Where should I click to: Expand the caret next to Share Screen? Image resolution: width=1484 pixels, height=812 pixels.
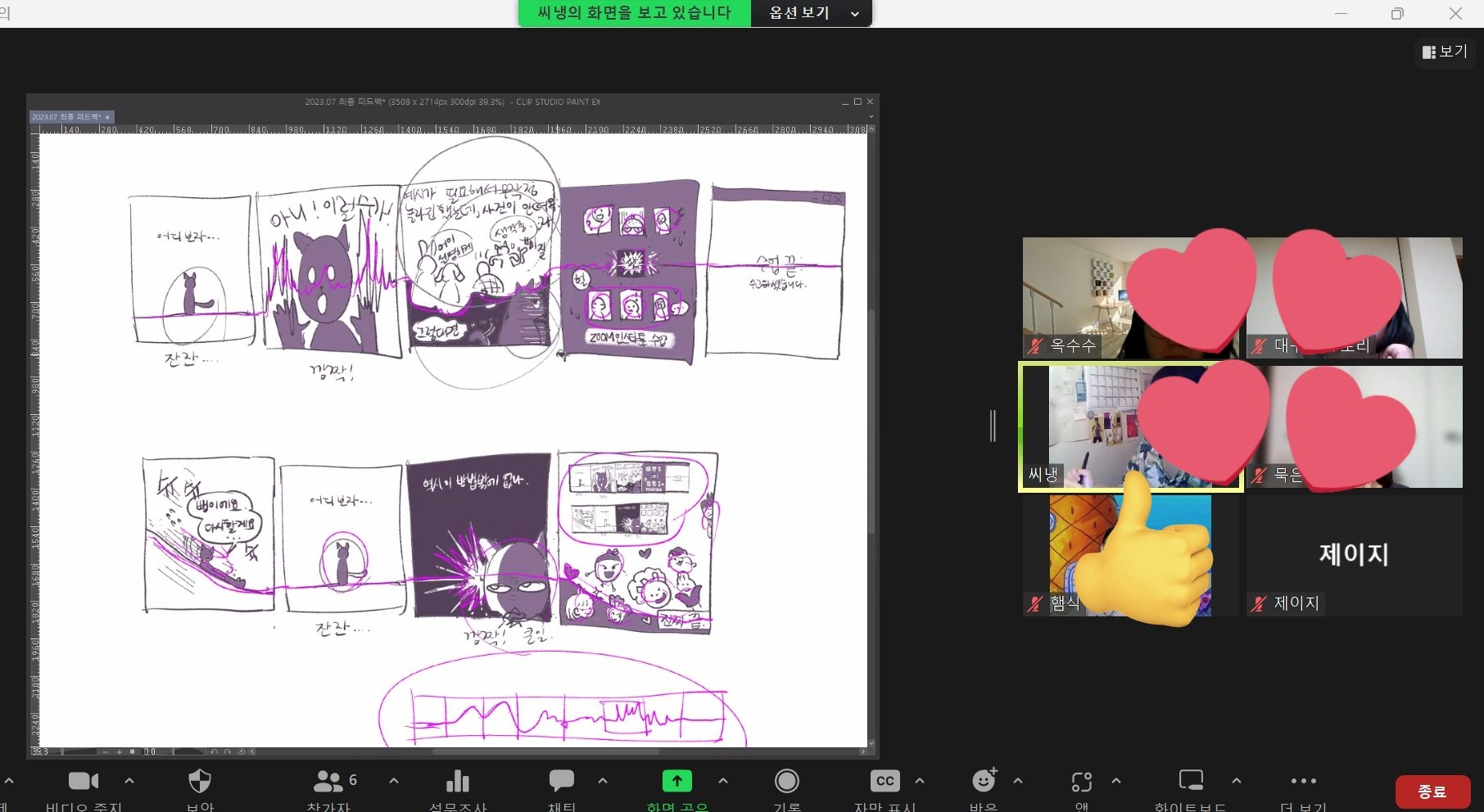coord(723,781)
